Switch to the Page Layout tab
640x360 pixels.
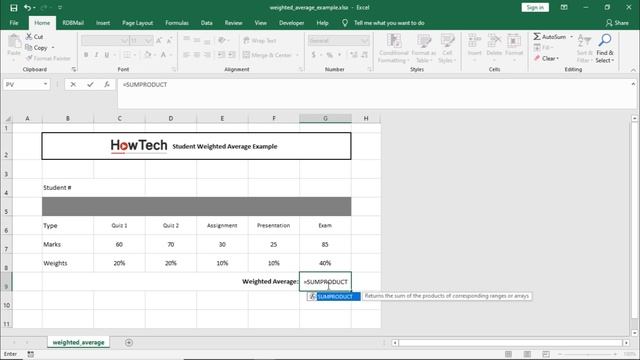tap(138, 23)
